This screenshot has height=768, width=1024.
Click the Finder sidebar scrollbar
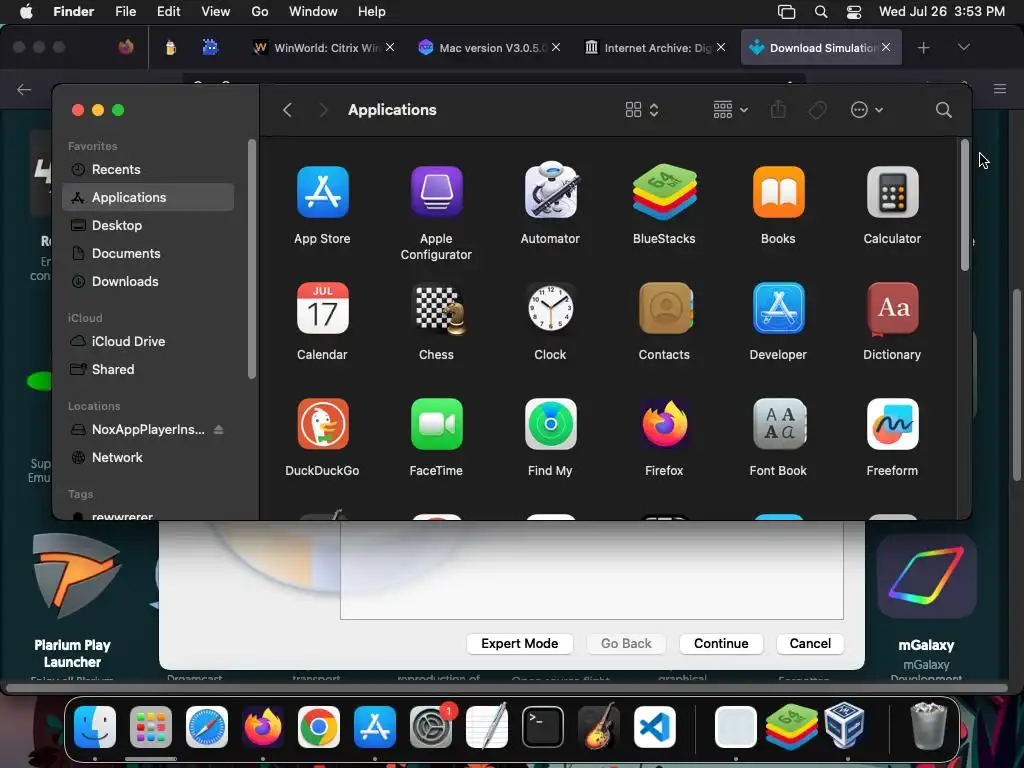tap(252, 259)
